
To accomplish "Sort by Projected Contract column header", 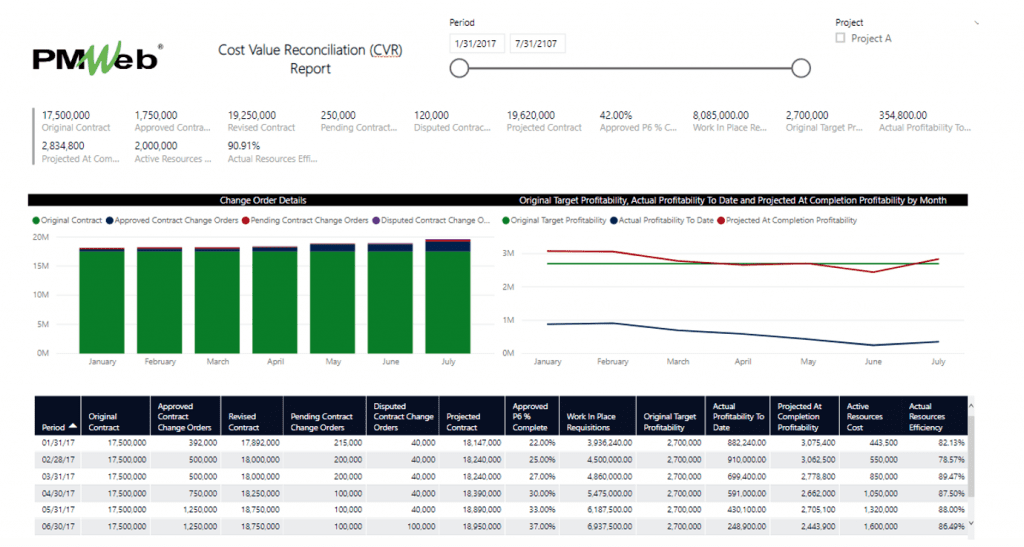I will point(472,415).
